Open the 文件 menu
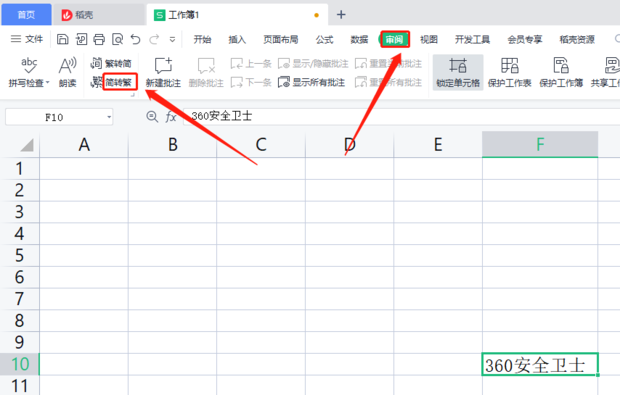The width and height of the screenshot is (620, 395). pos(34,39)
